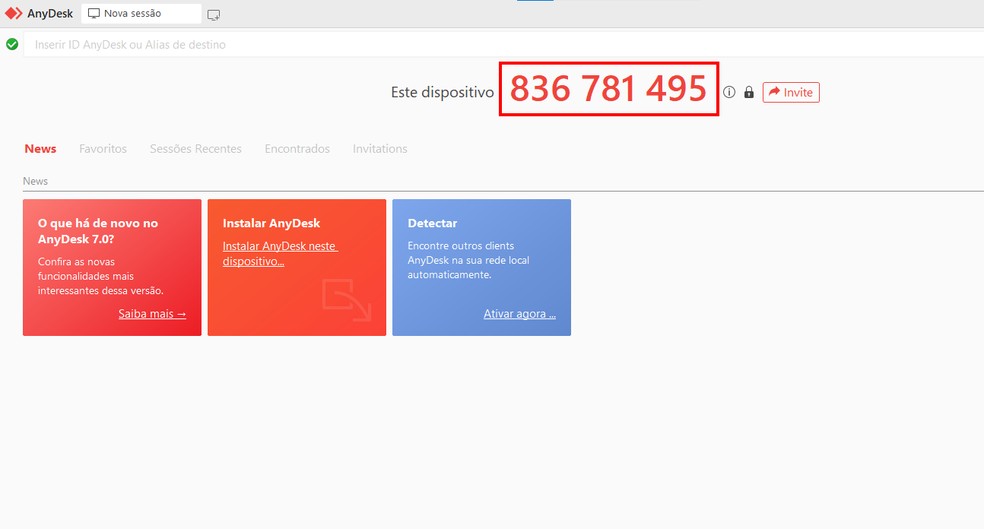Open the AnyDesk 7.0 news card

[x=112, y=267]
